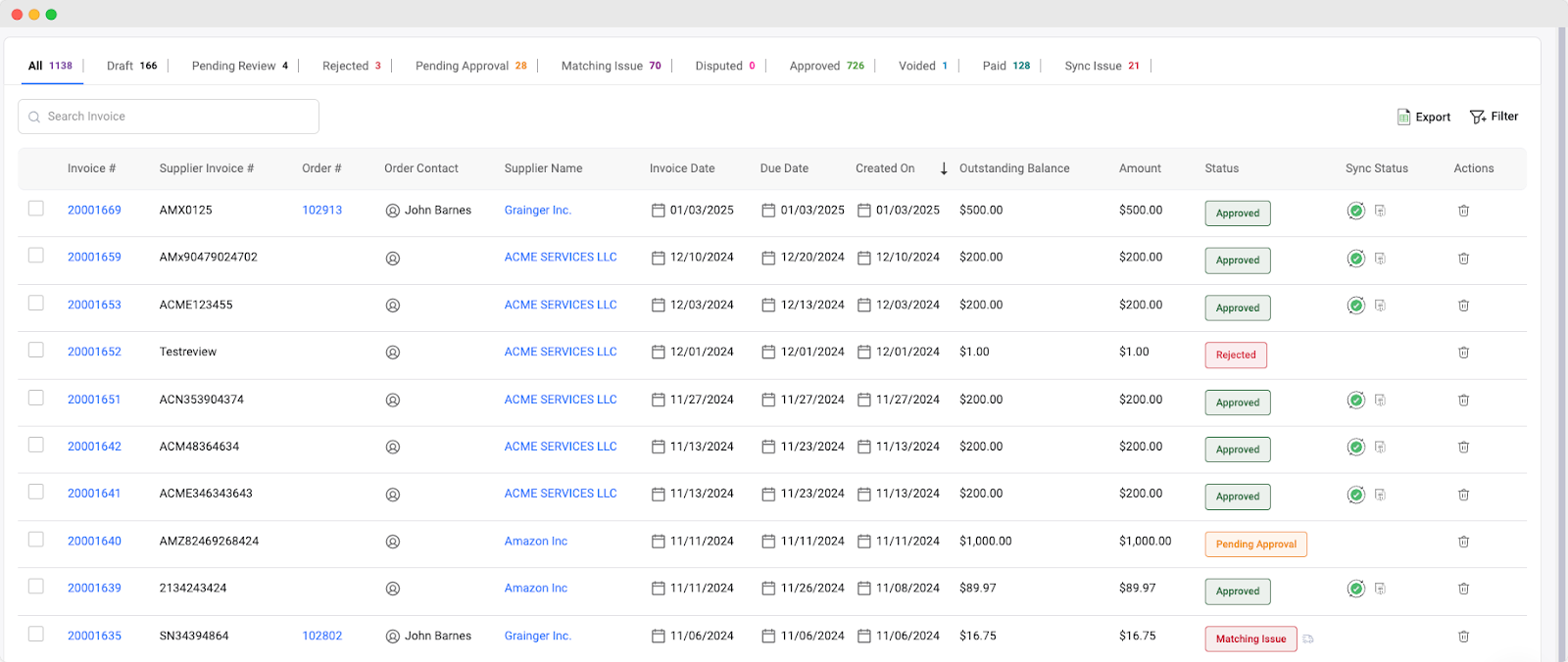
Task: Open the Matching Issue tab
Action: (x=611, y=66)
